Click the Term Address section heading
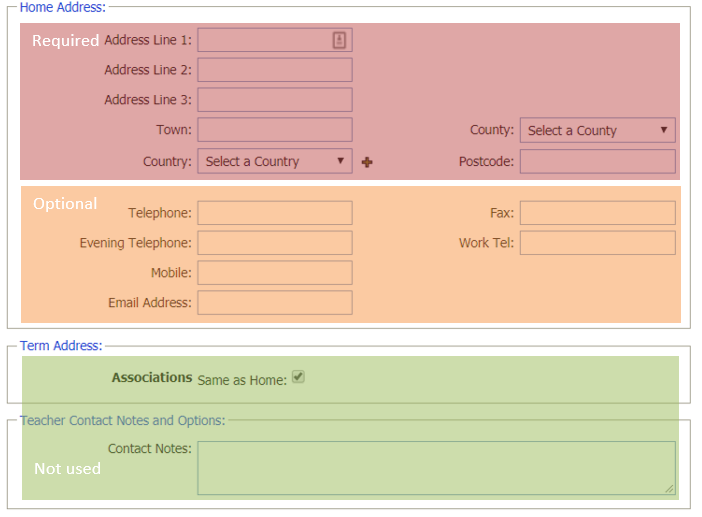 click(61, 346)
